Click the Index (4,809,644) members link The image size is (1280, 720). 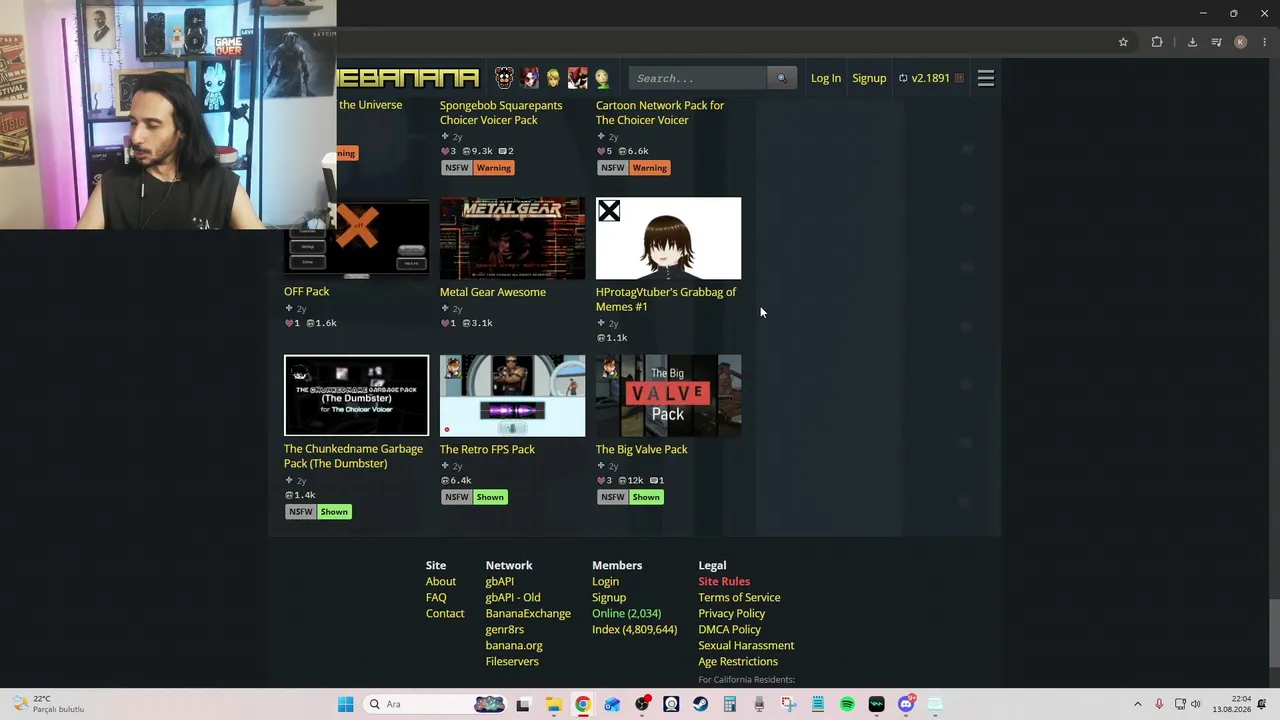click(x=634, y=629)
